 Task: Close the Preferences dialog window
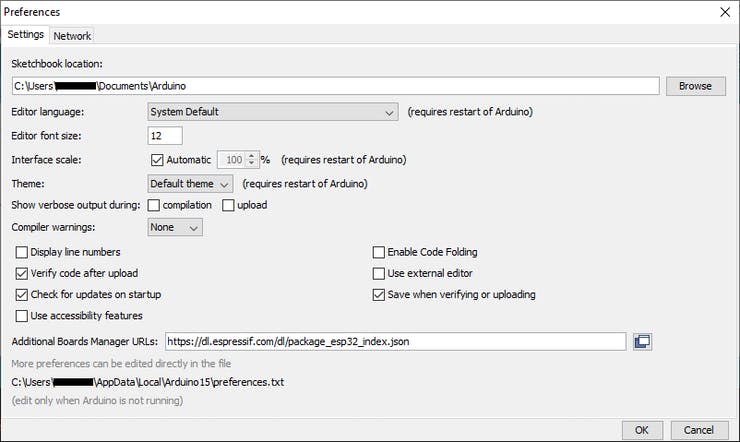[x=725, y=12]
